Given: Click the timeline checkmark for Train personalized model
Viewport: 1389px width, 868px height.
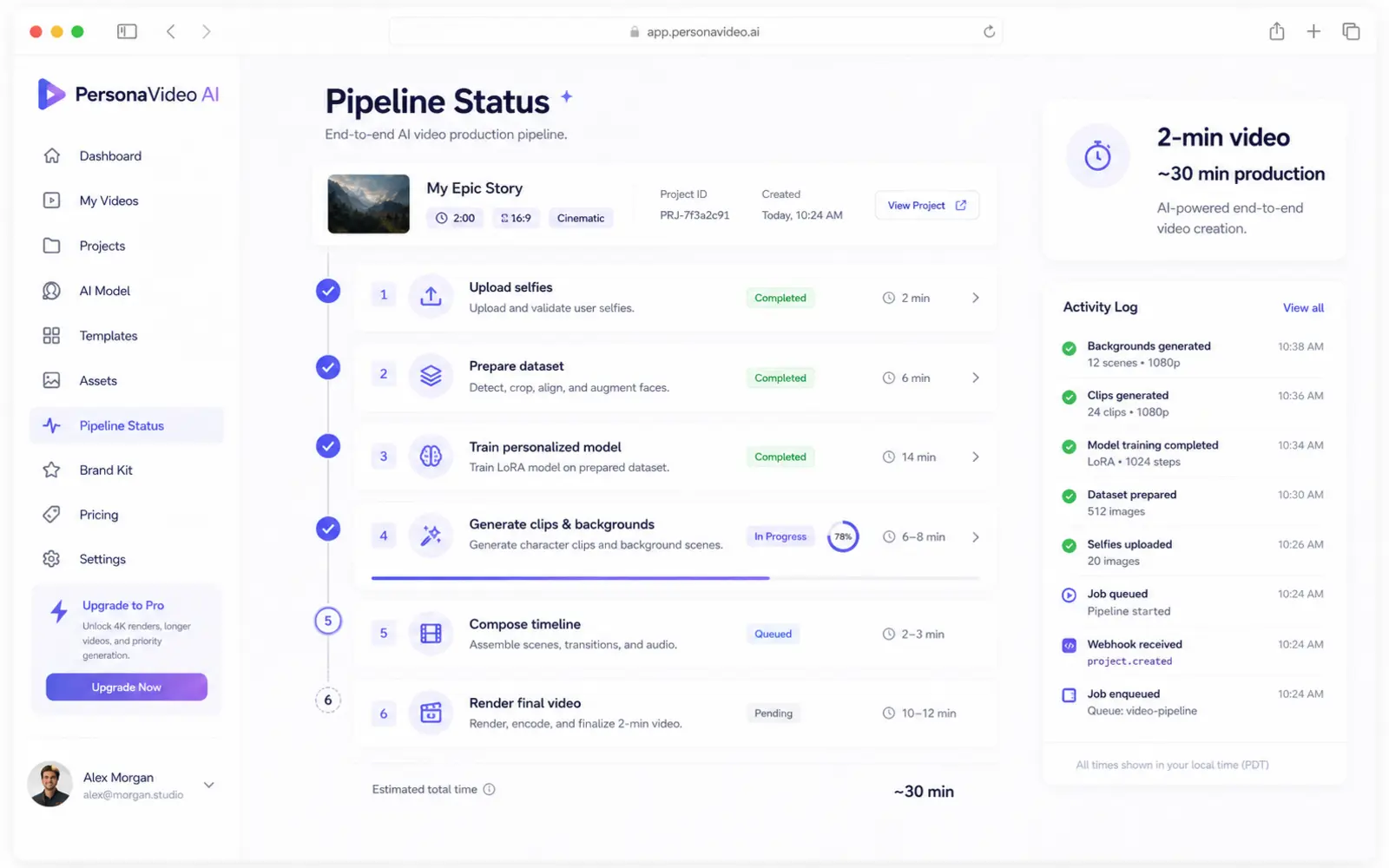Looking at the screenshot, I should point(328,446).
